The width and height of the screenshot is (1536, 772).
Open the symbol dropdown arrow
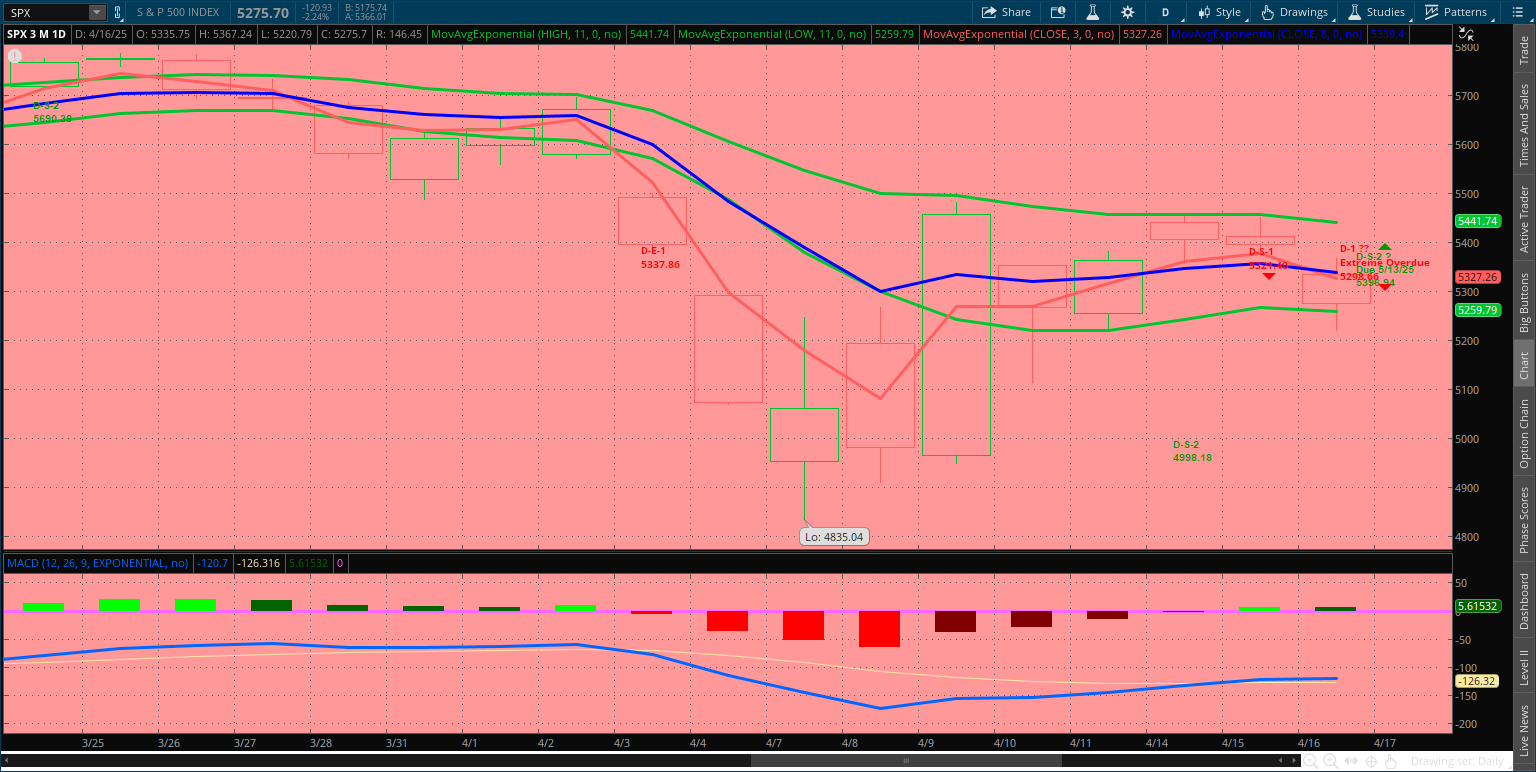(x=97, y=13)
